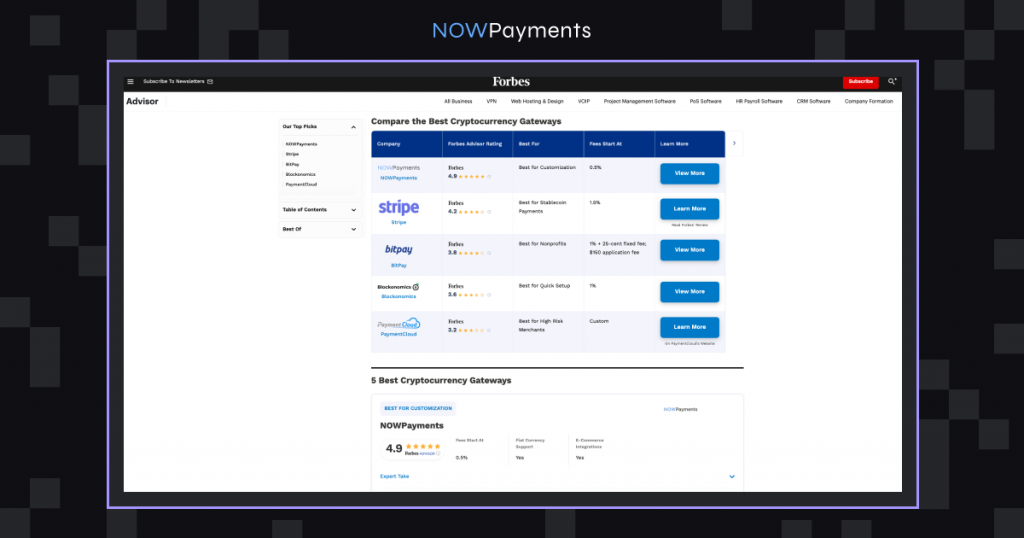The width and height of the screenshot is (1024, 538).
Task: Click Learn More button for Stripe
Action: 689,208
